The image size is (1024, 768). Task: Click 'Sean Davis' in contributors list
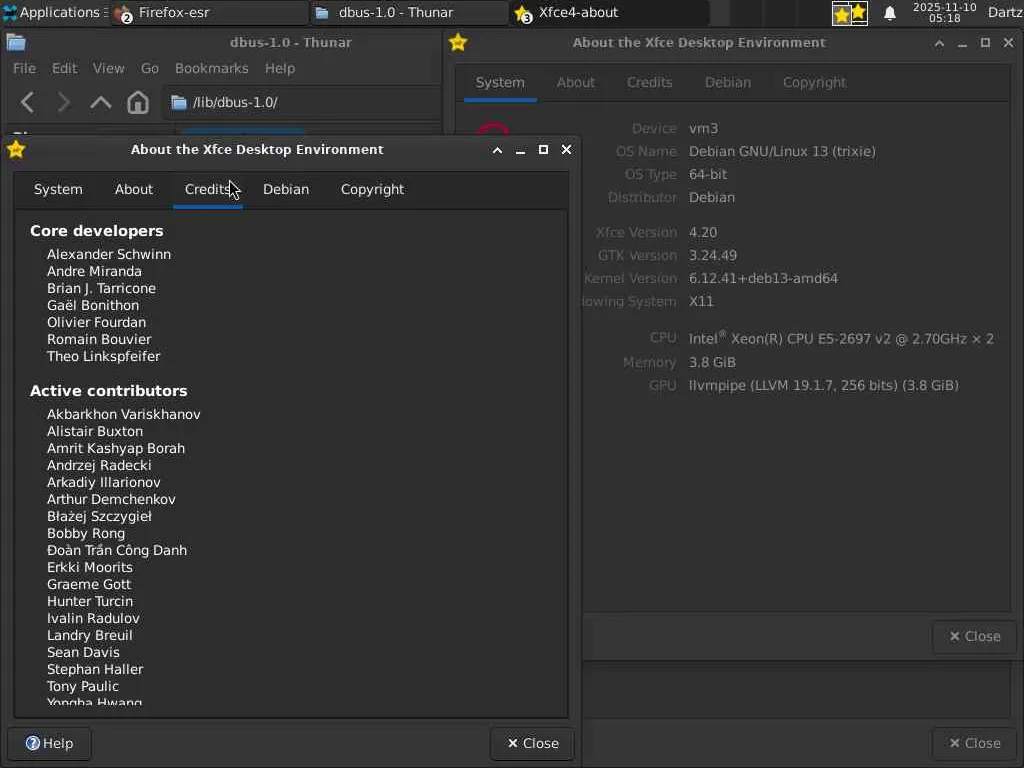83,652
